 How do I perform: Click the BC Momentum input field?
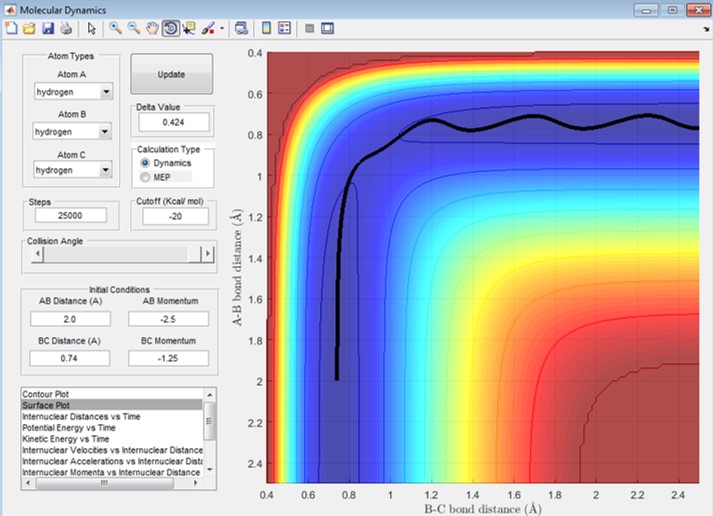click(x=168, y=358)
